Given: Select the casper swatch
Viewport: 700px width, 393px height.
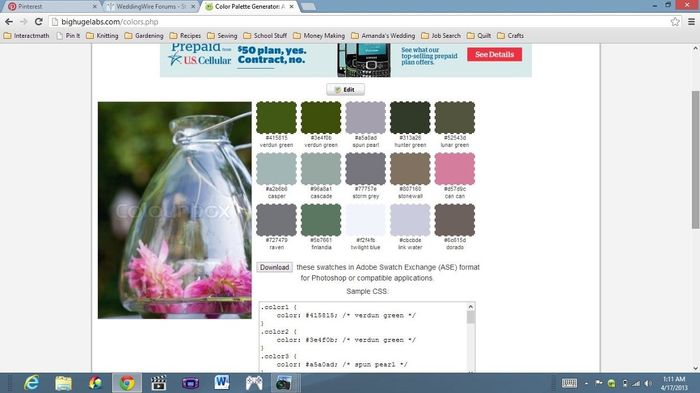Looking at the screenshot, I should [x=276, y=169].
